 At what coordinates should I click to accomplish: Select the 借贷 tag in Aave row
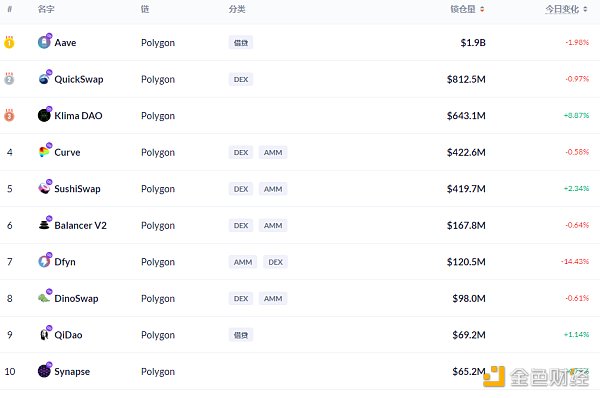tap(241, 42)
